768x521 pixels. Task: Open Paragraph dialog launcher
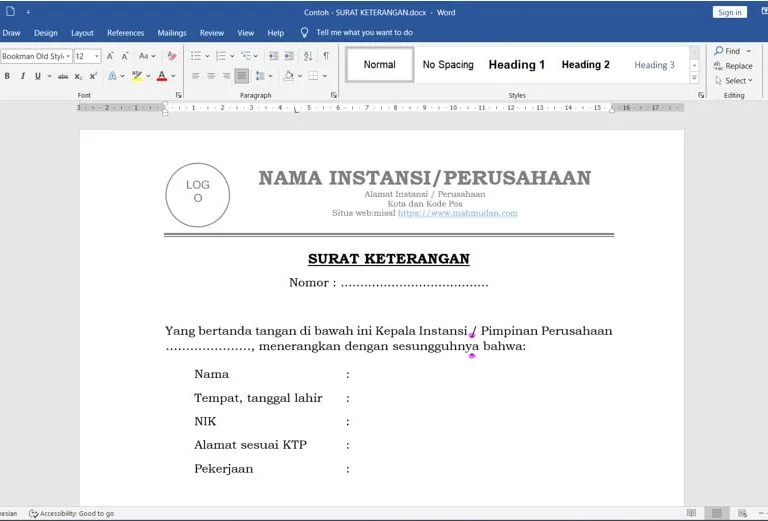pos(334,95)
